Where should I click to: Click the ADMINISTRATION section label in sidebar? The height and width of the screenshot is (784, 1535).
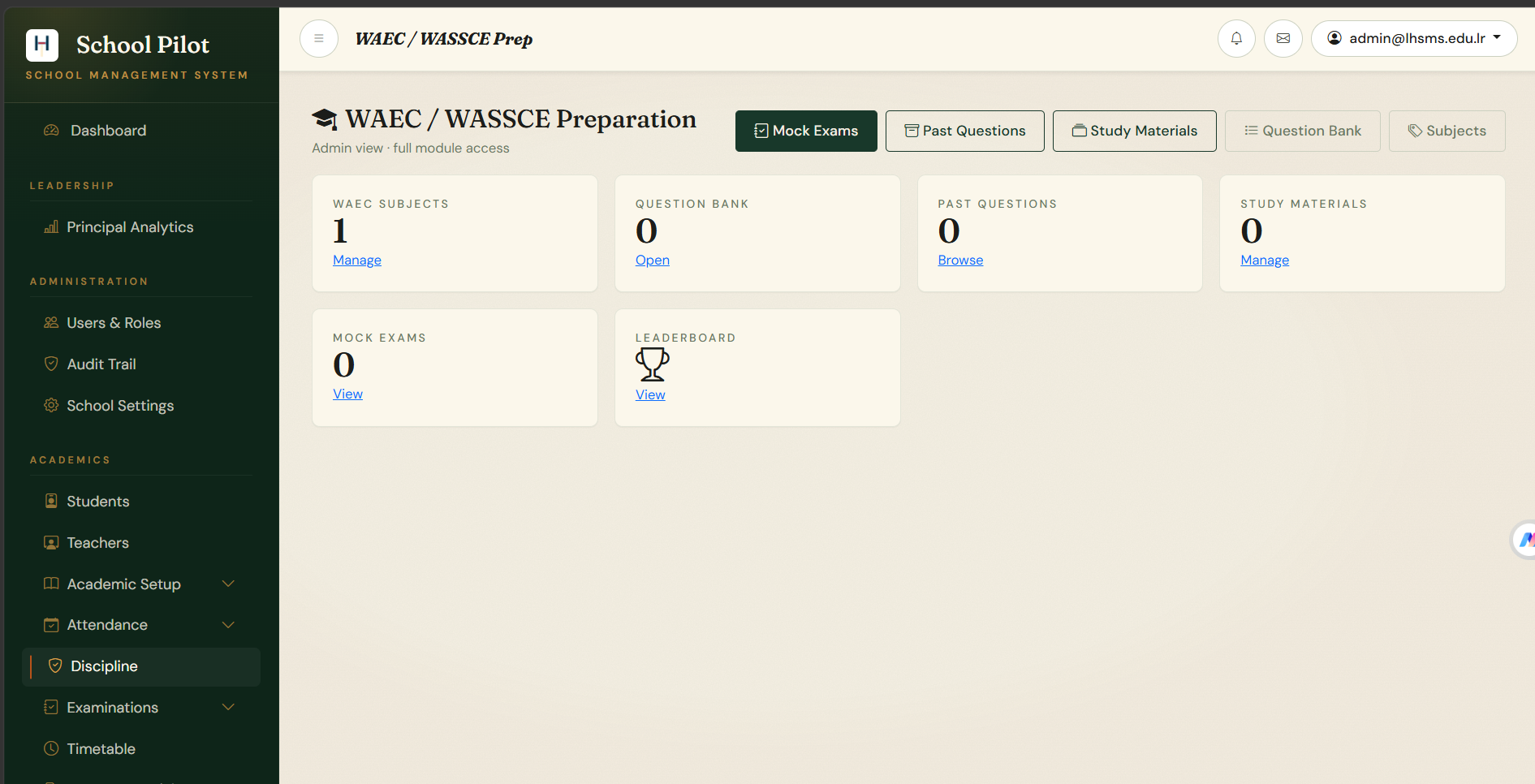pyautogui.click(x=88, y=282)
